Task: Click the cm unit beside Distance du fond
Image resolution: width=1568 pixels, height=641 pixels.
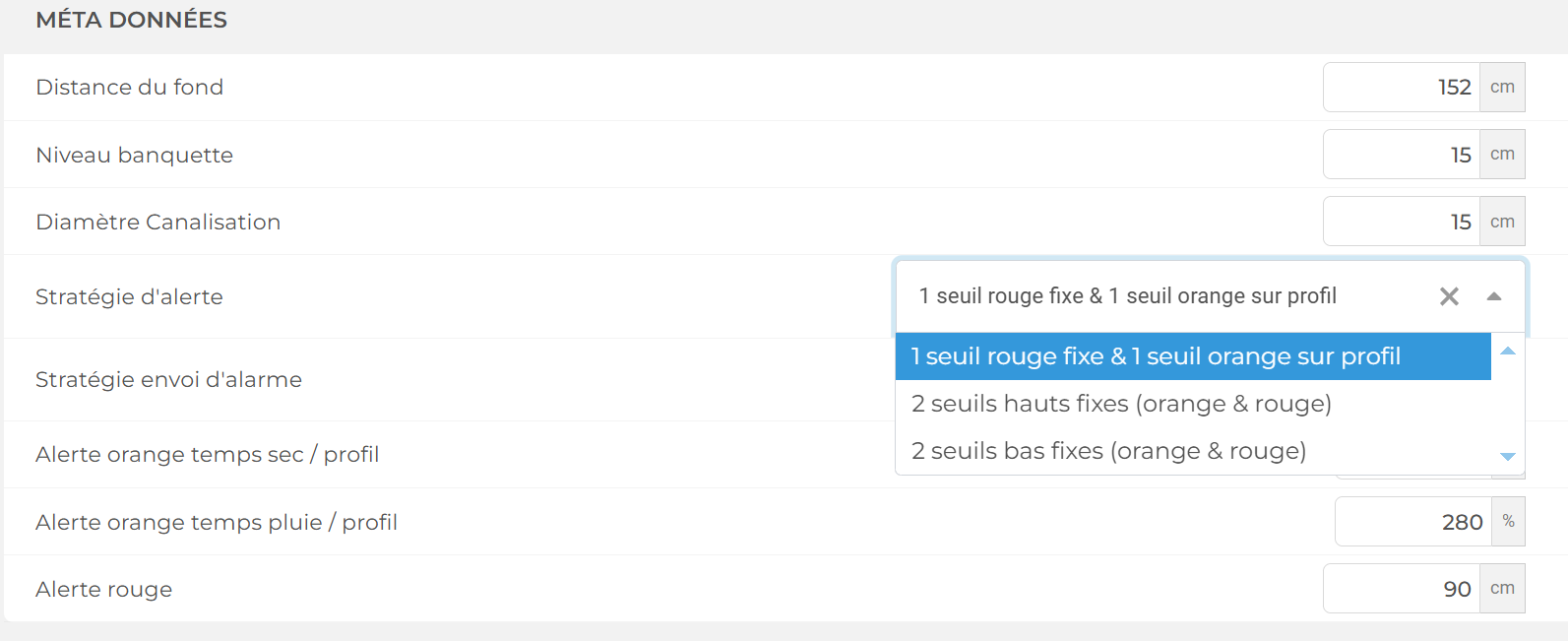Action: 1502,88
